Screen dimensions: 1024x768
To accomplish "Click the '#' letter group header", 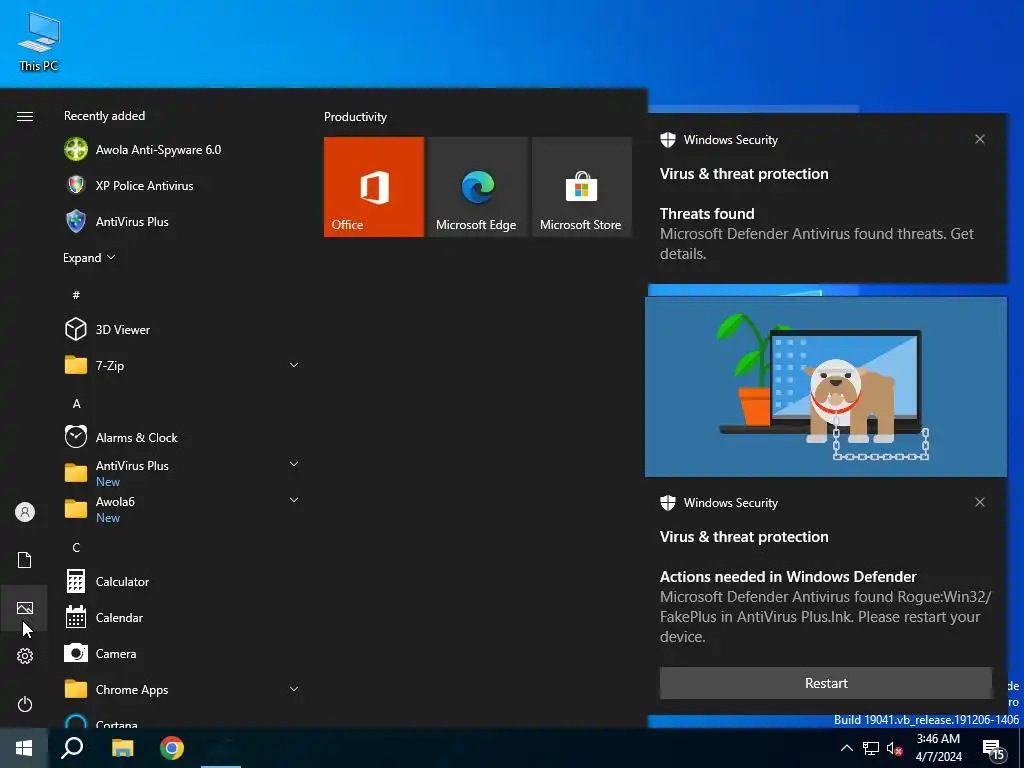I will [76, 295].
